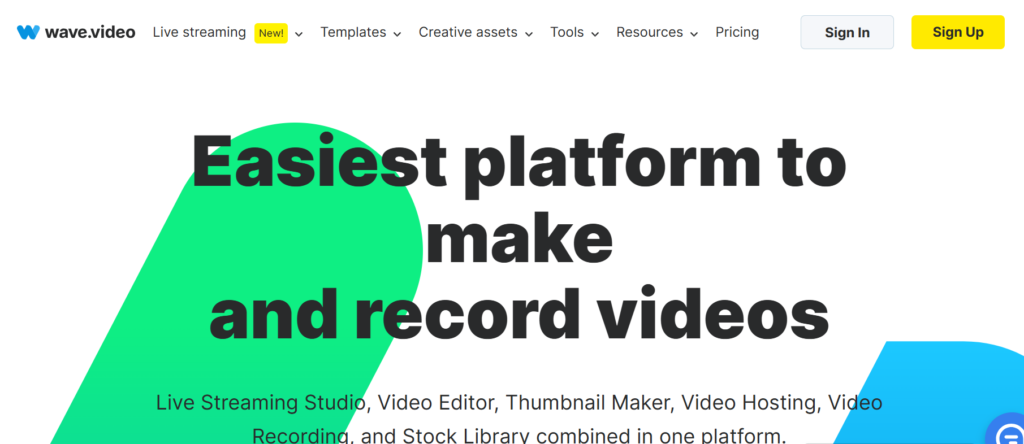
Task: Click the 'Easiest platform to' headline line
Action: [519, 164]
